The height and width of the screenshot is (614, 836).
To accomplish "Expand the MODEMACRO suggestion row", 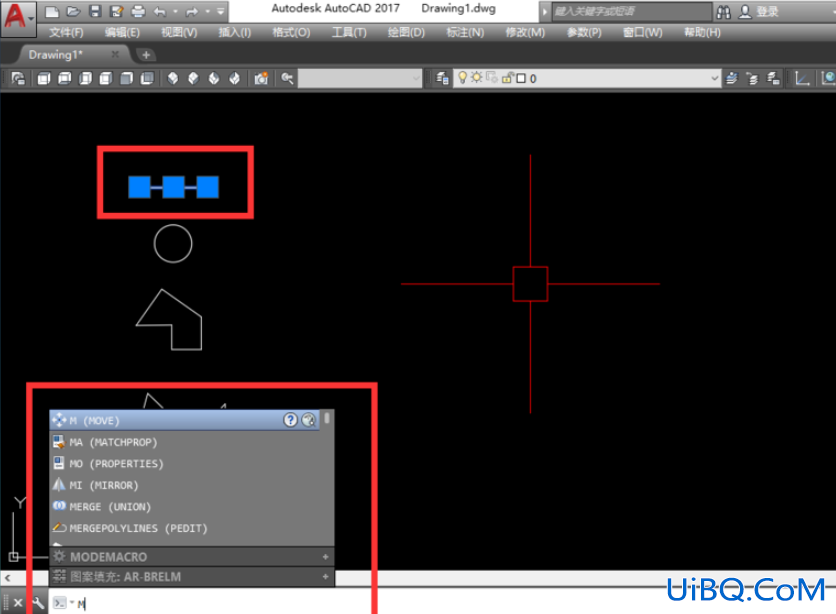I will pos(325,557).
